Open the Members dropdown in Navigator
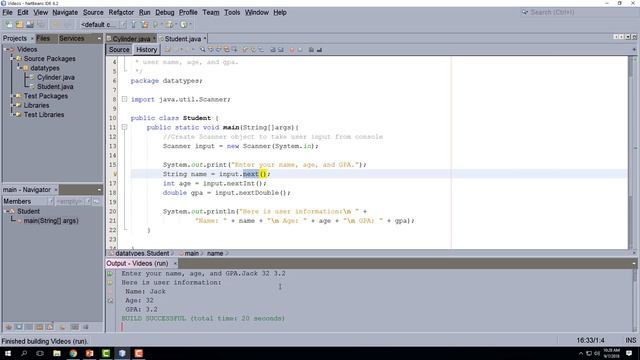 pyautogui.click(x=28, y=201)
